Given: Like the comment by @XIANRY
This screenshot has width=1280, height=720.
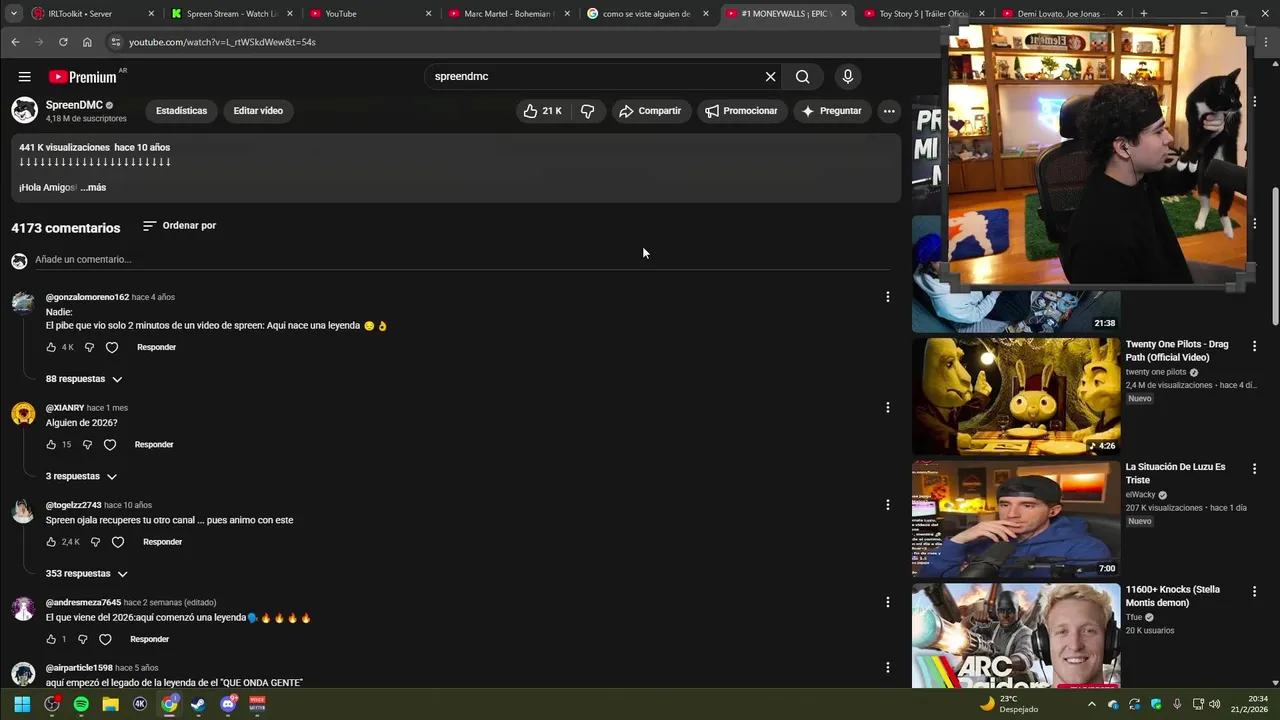Looking at the screenshot, I should point(51,445).
